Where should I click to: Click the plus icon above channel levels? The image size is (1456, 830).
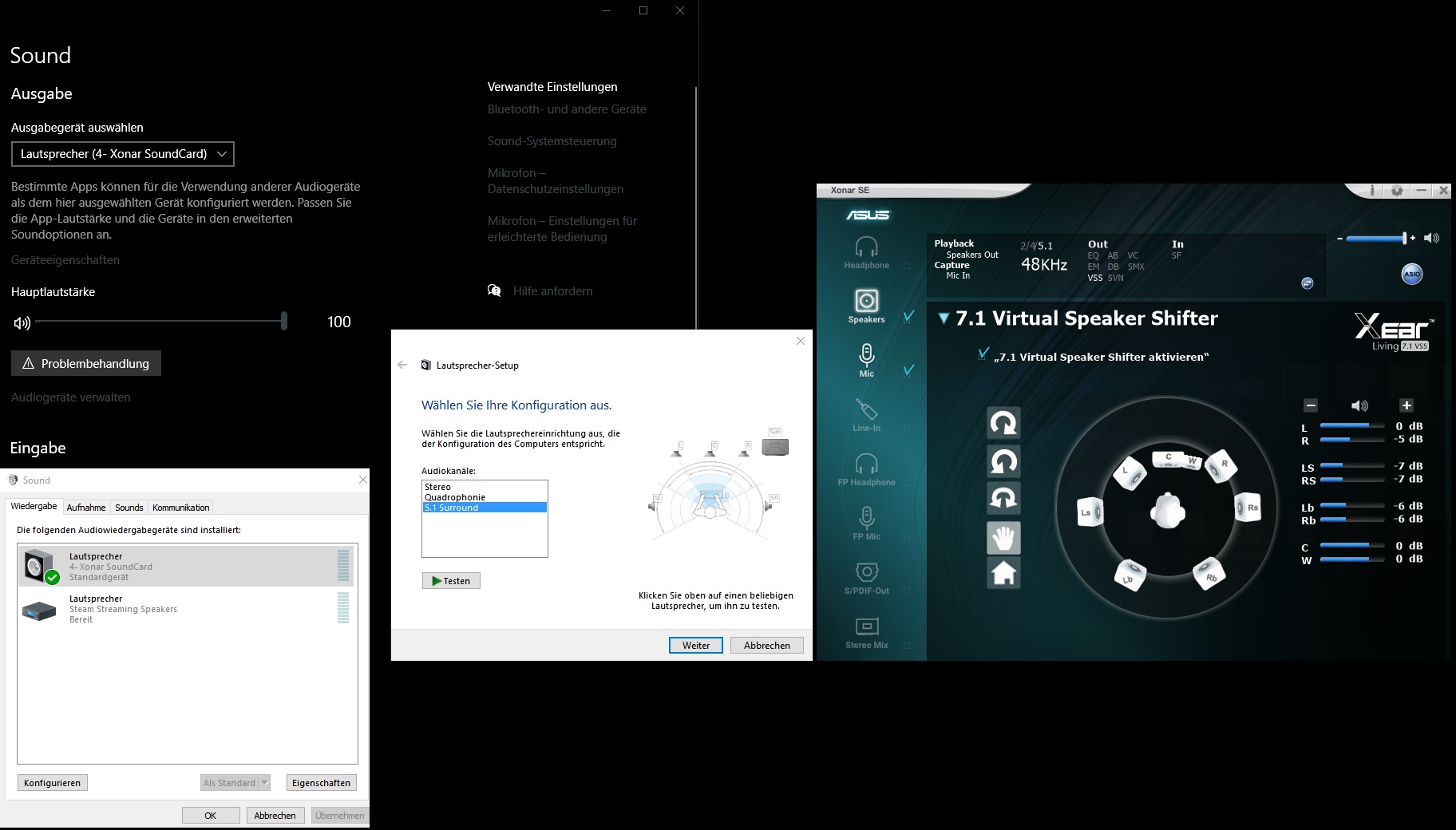1407,405
